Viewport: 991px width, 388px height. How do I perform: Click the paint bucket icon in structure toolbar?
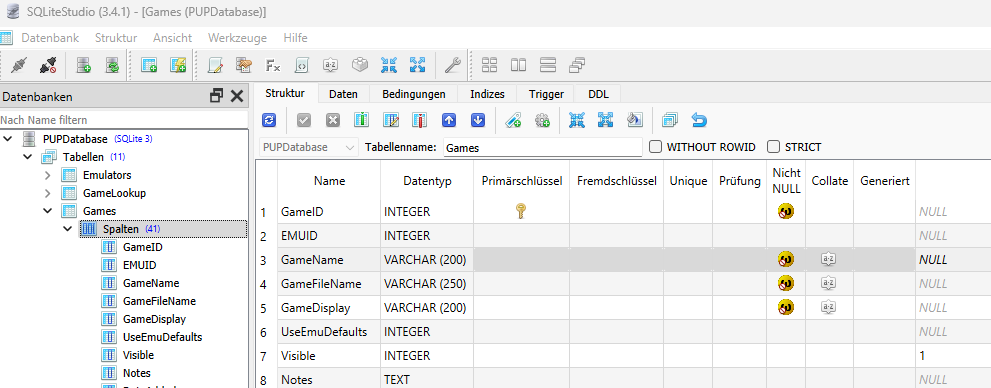click(635, 120)
